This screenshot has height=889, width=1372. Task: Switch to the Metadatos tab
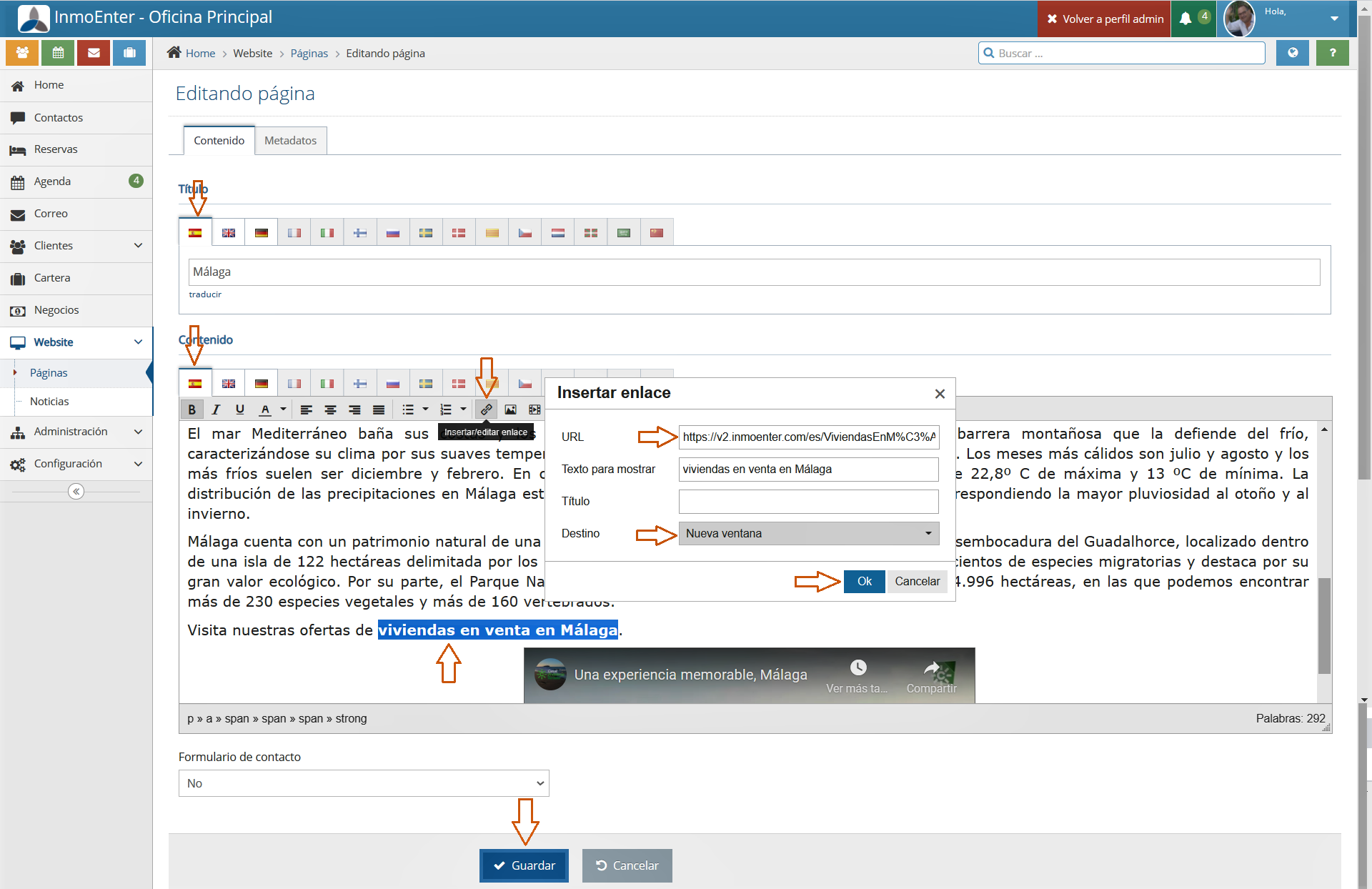(x=290, y=141)
